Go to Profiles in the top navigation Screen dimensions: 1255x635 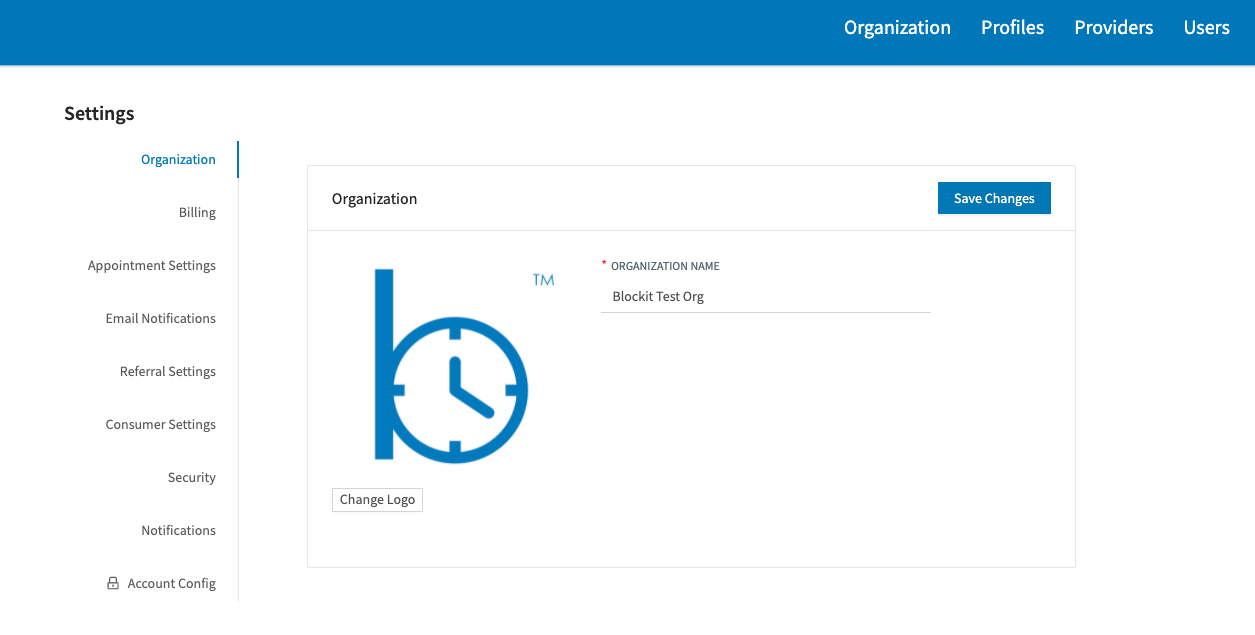click(x=1012, y=28)
